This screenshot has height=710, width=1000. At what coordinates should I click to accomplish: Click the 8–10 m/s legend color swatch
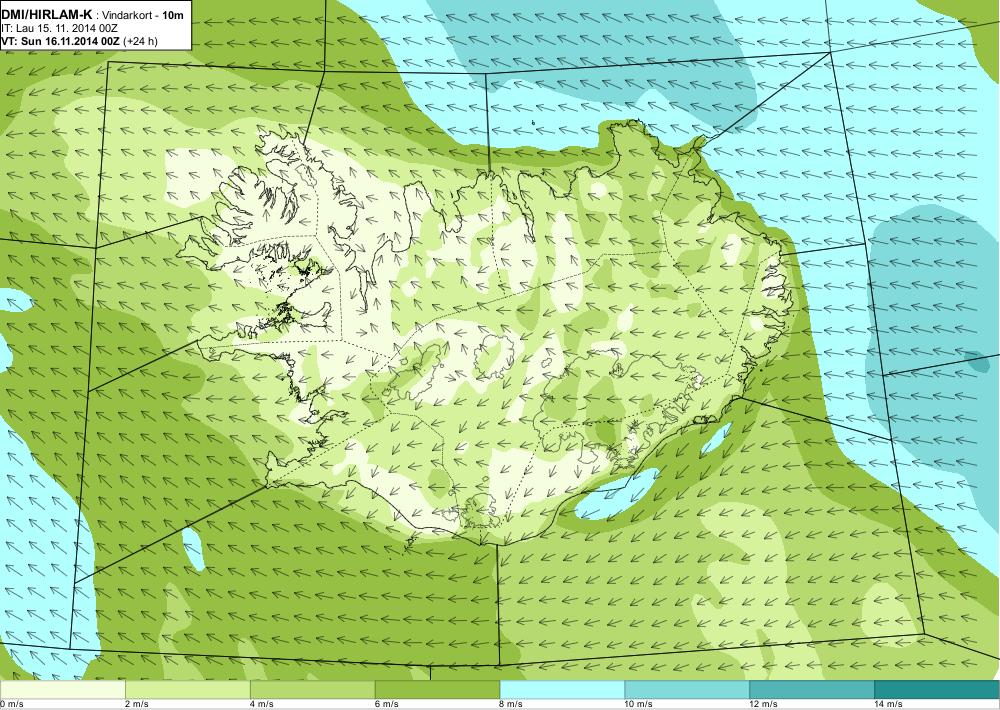[562, 690]
